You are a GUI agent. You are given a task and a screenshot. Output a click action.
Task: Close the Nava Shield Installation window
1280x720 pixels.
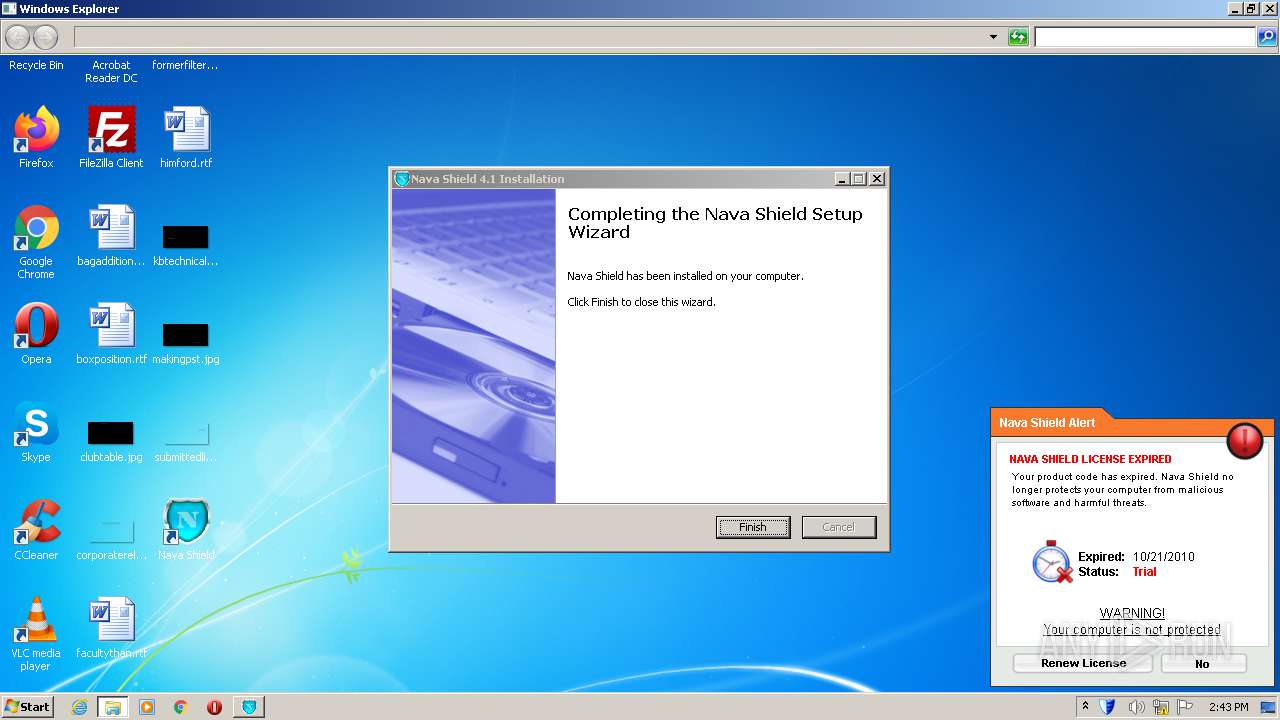coord(877,179)
